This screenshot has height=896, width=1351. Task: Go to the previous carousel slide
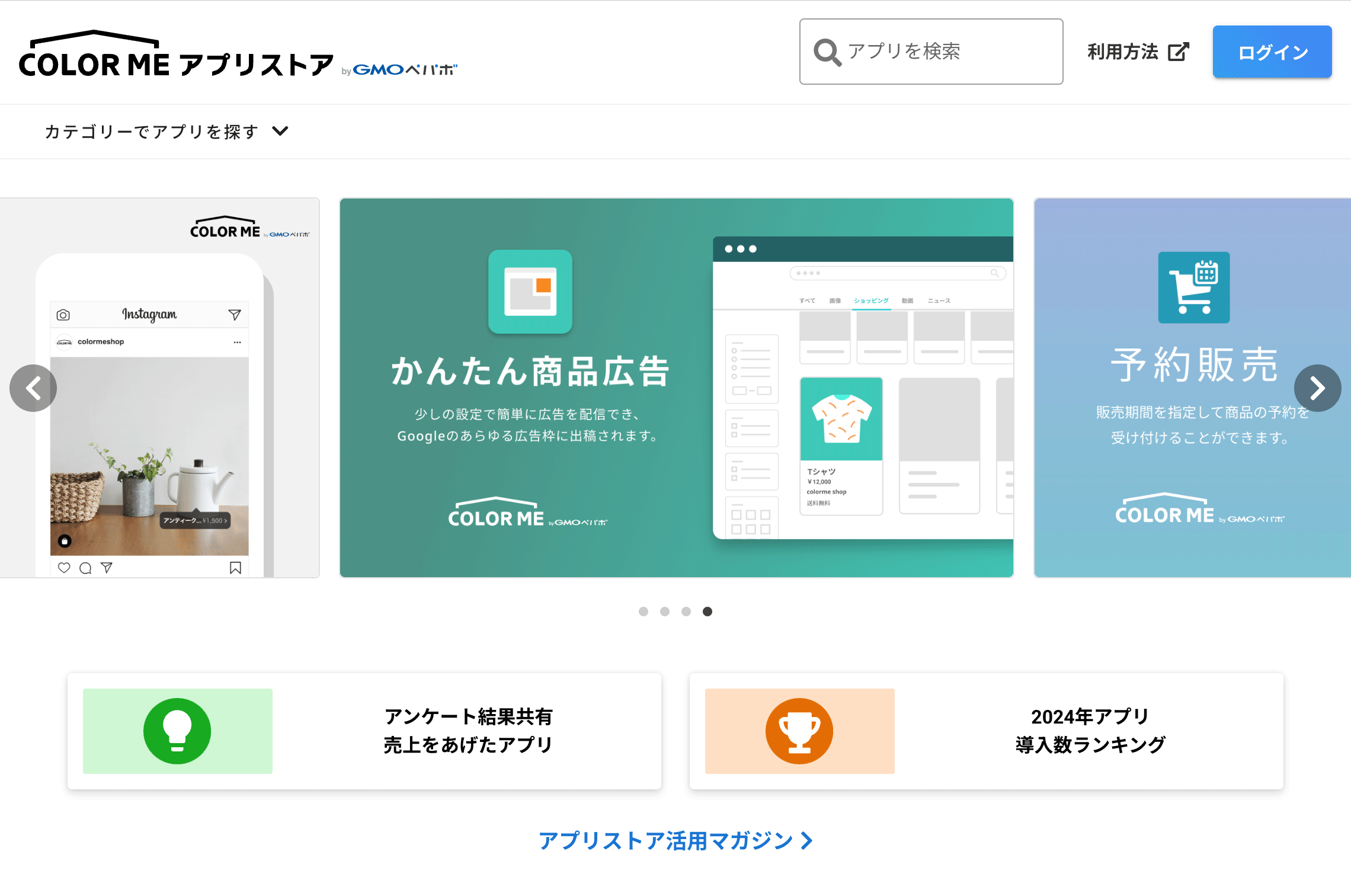pyautogui.click(x=33, y=388)
